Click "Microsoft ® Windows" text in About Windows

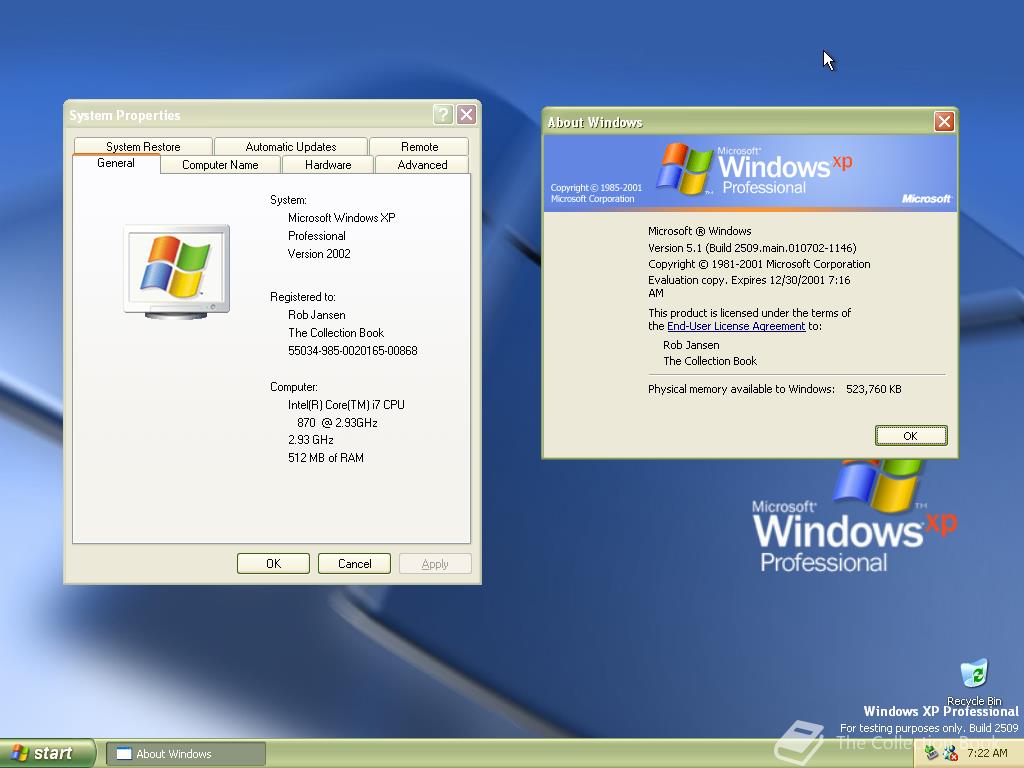click(x=699, y=231)
